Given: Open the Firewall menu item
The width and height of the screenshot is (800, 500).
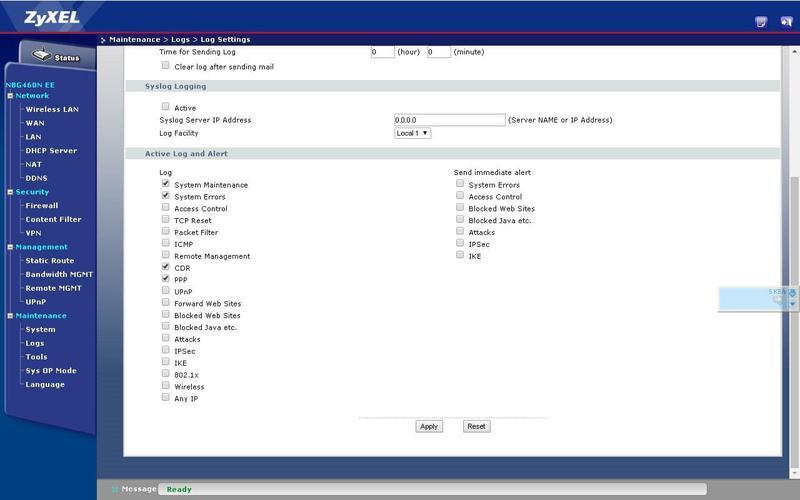Looking at the screenshot, I should pos(42,205).
